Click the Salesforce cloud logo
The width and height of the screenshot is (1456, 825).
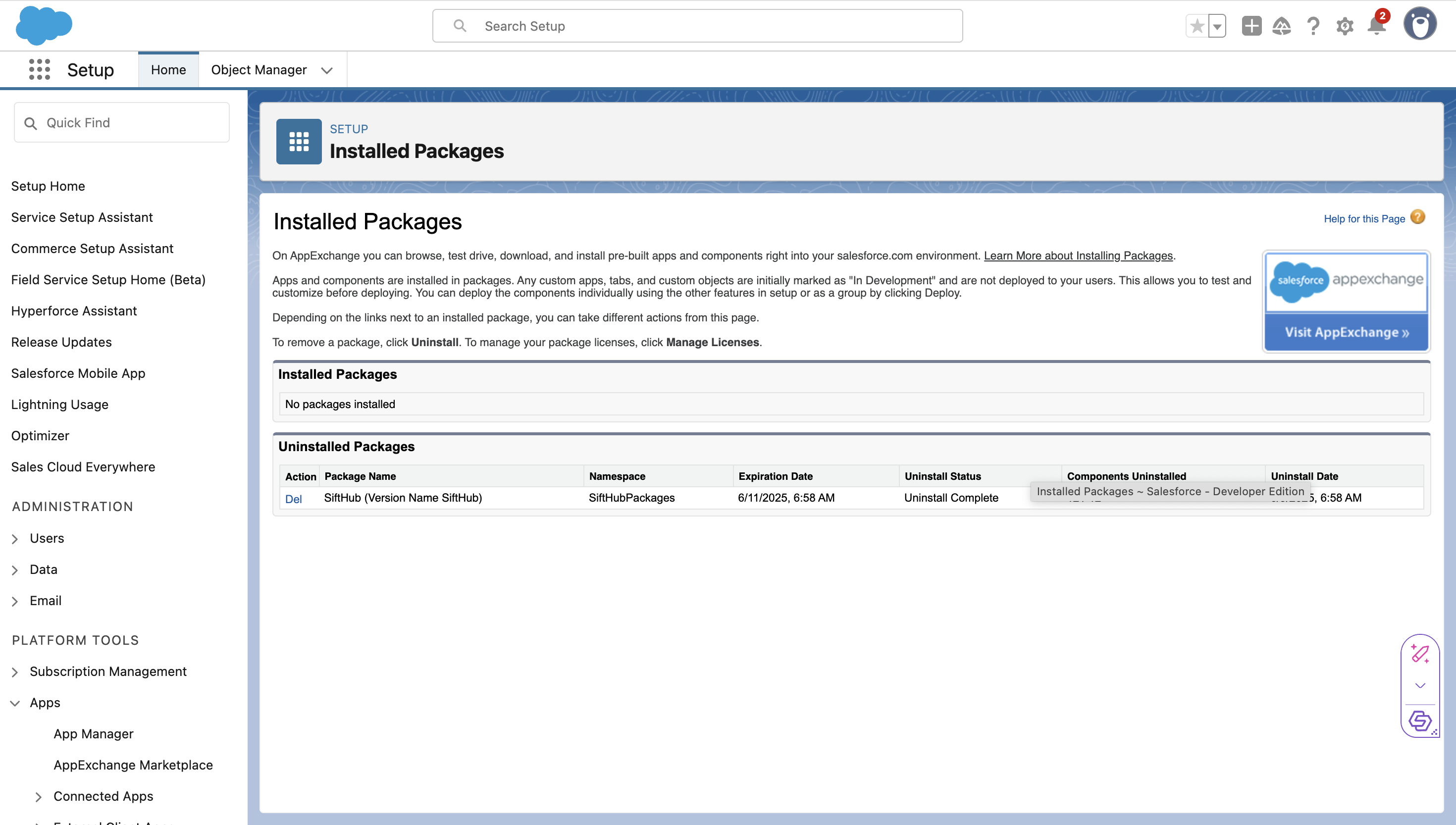(x=44, y=25)
